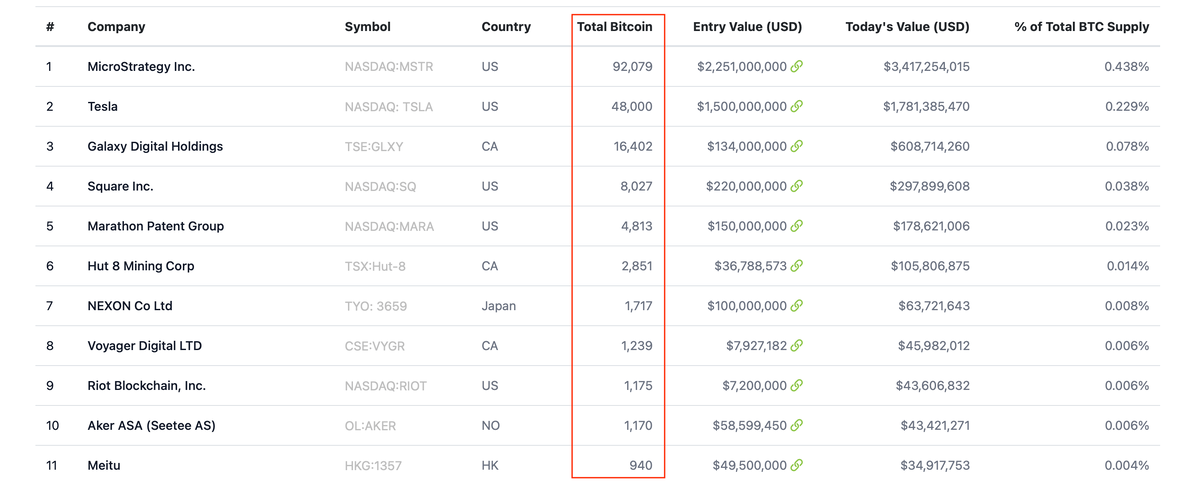Open Galaxy Digital Holdings source link icon

[x=797, y=146]
